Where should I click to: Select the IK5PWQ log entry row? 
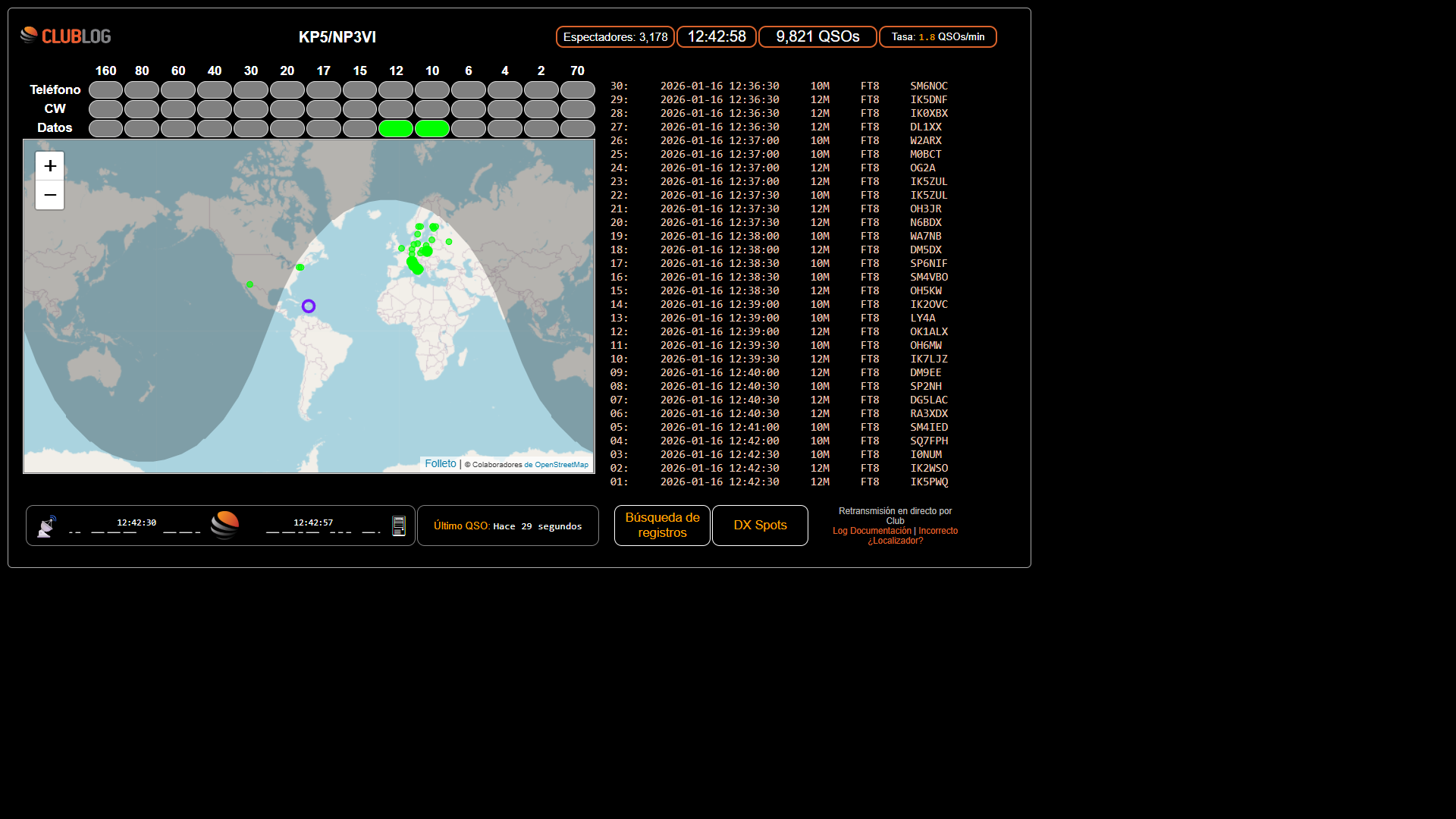929,482
